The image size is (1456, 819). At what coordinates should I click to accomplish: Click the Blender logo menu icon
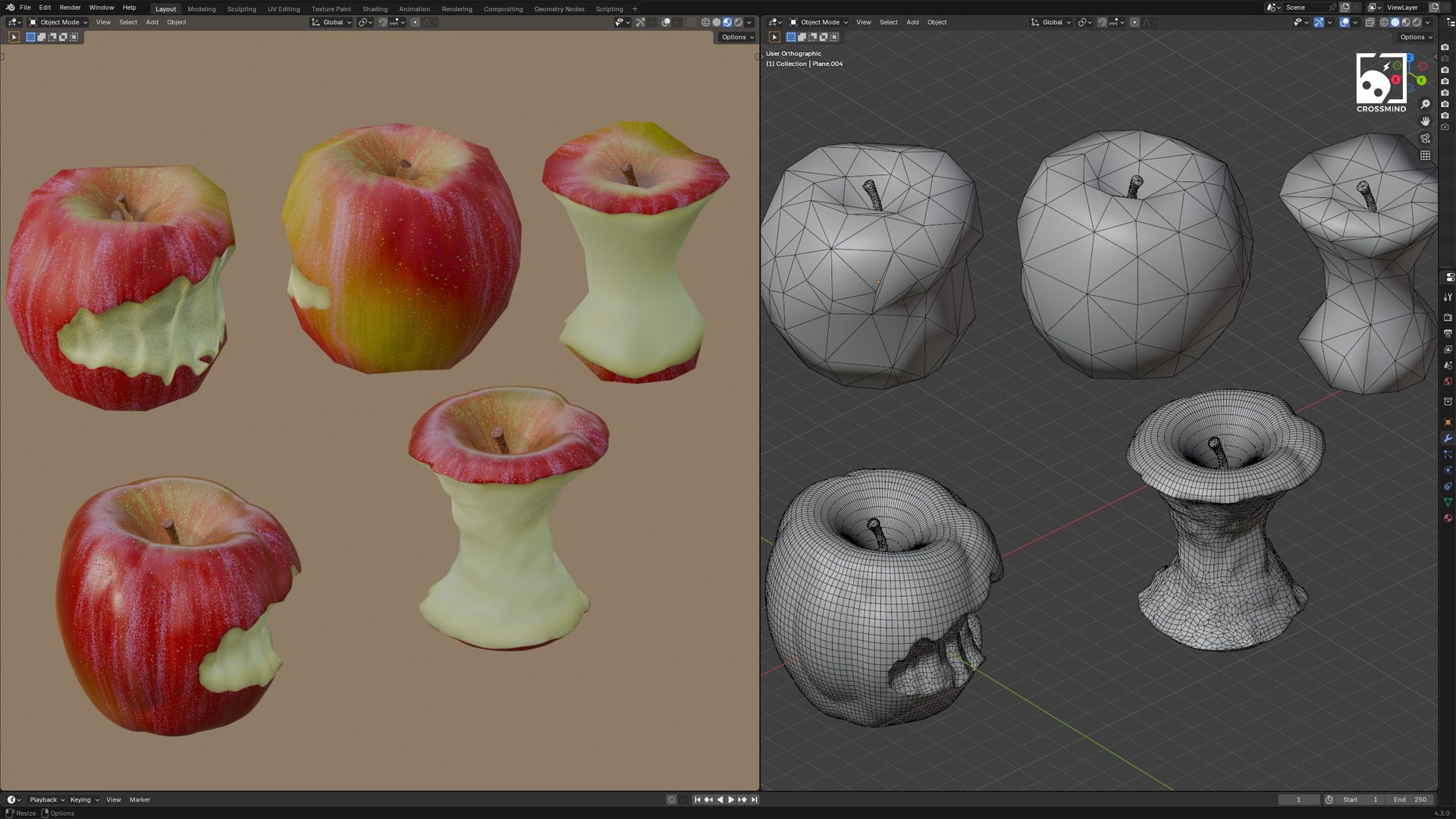tap(10, 8)
